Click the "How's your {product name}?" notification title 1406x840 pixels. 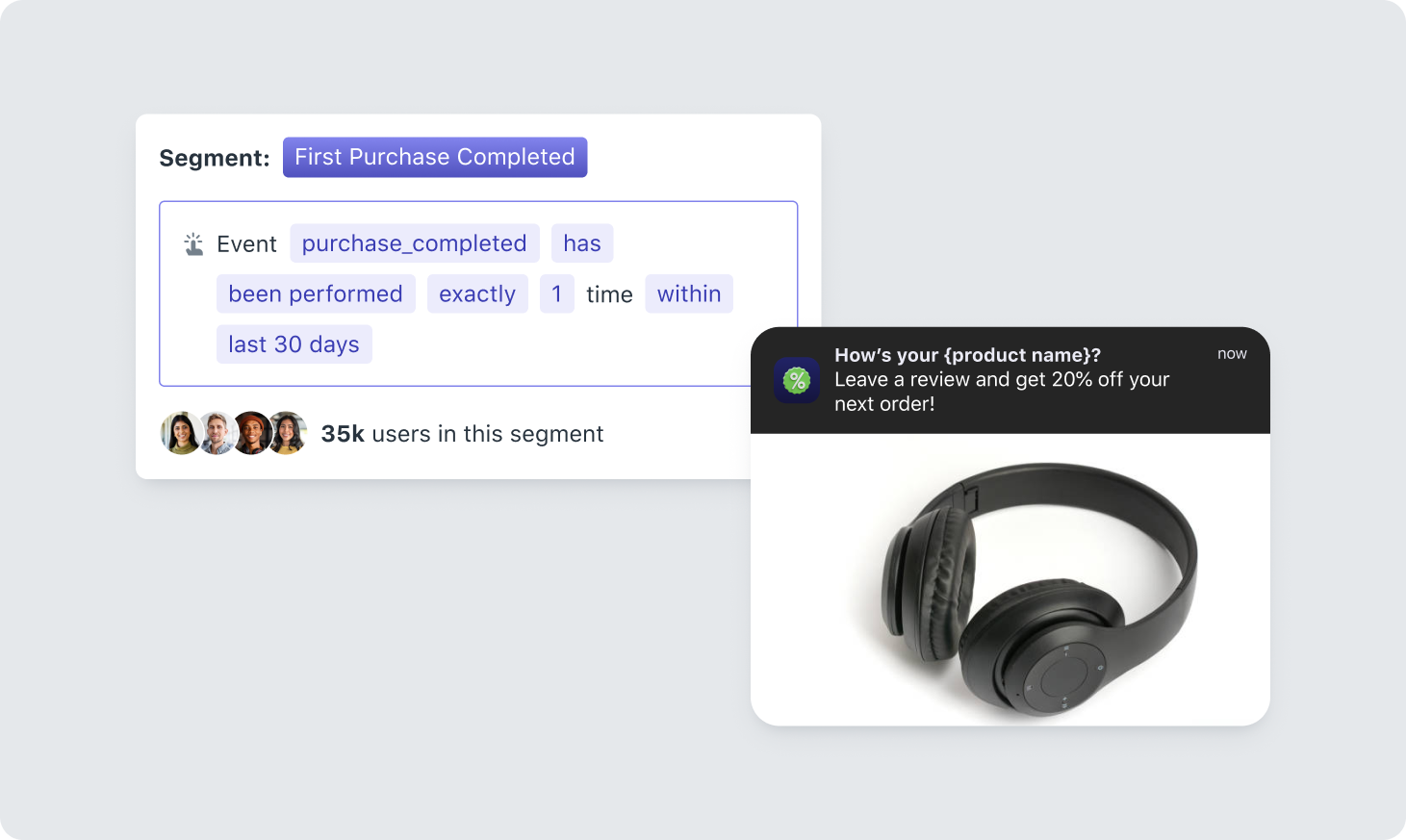pos(967,355)
